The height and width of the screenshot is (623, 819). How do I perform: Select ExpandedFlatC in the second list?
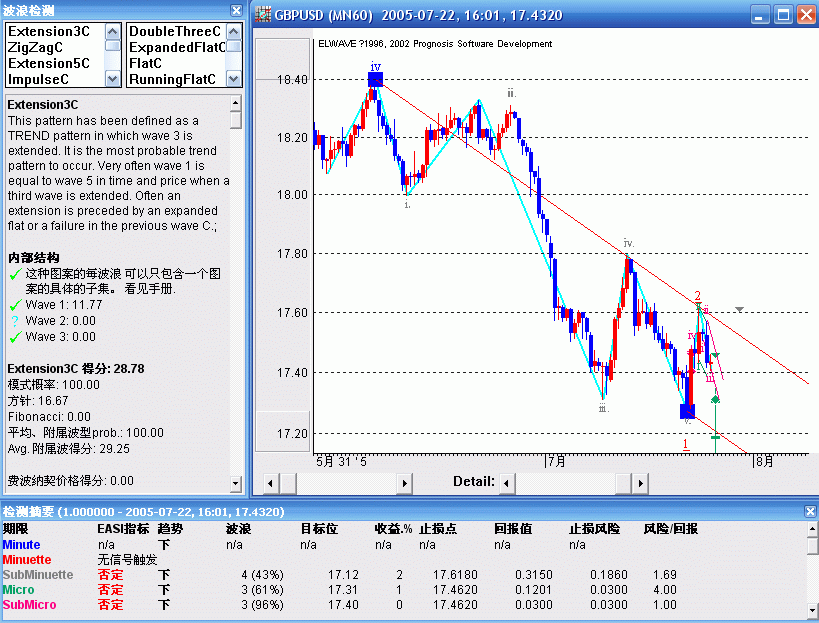(177, 48)
